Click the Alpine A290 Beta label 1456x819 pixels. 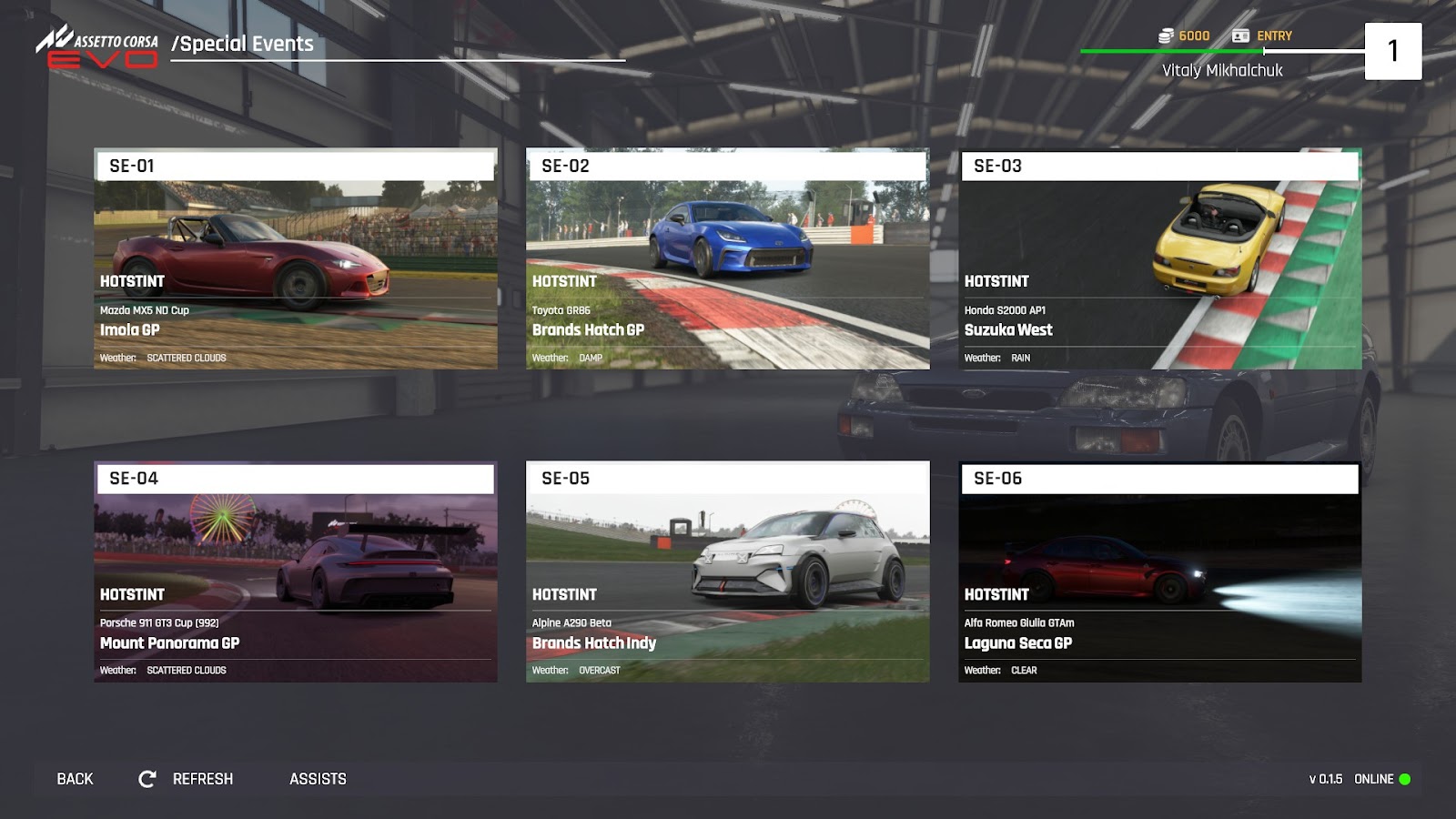pos(571,623)
